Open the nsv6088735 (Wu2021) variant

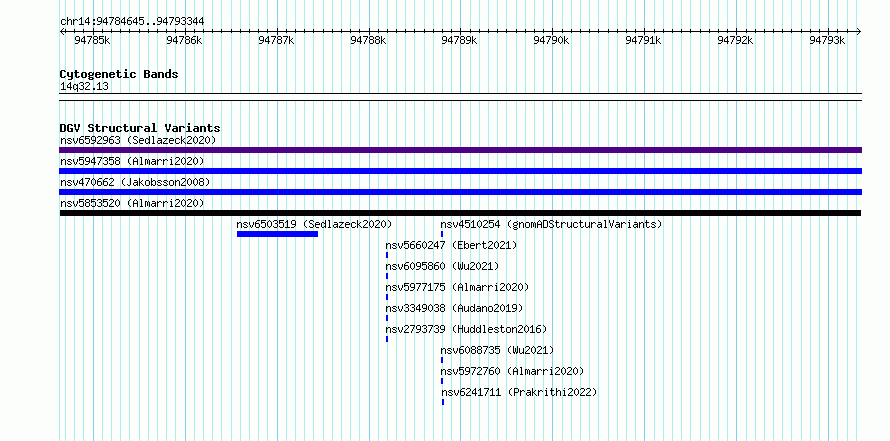[x=497, y=350]
